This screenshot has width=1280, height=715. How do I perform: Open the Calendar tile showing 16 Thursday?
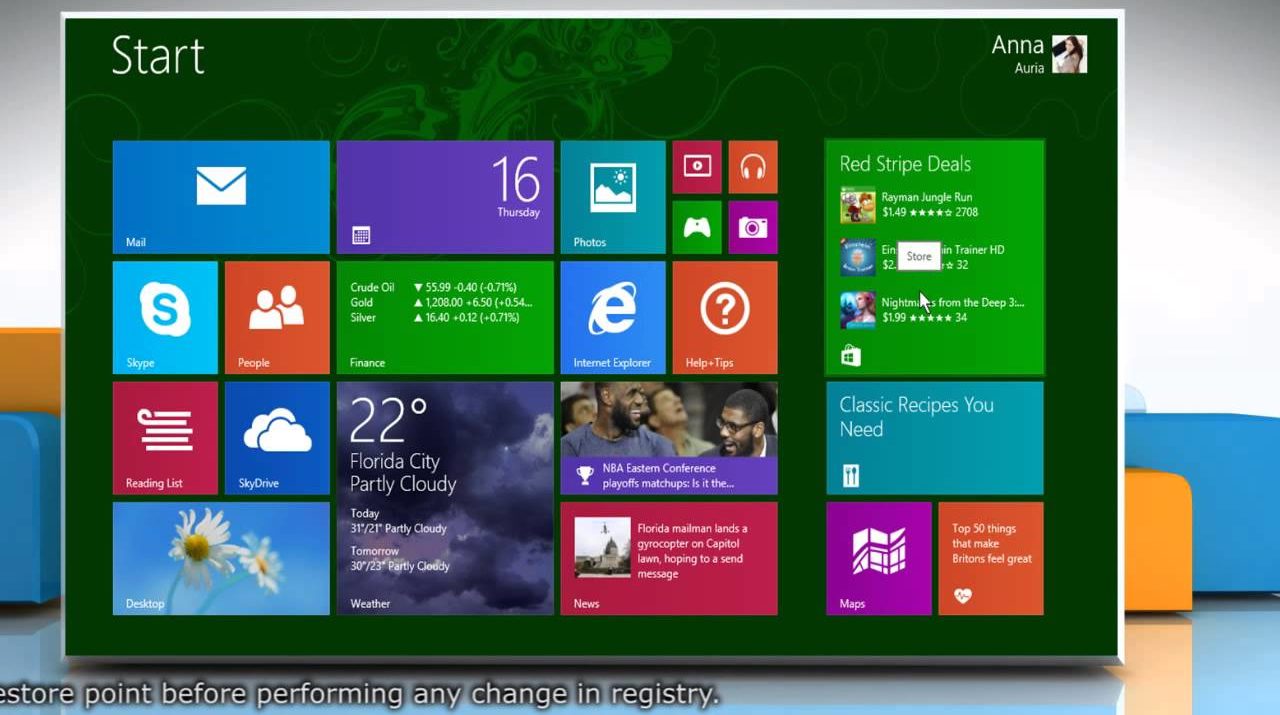[445, 197]
